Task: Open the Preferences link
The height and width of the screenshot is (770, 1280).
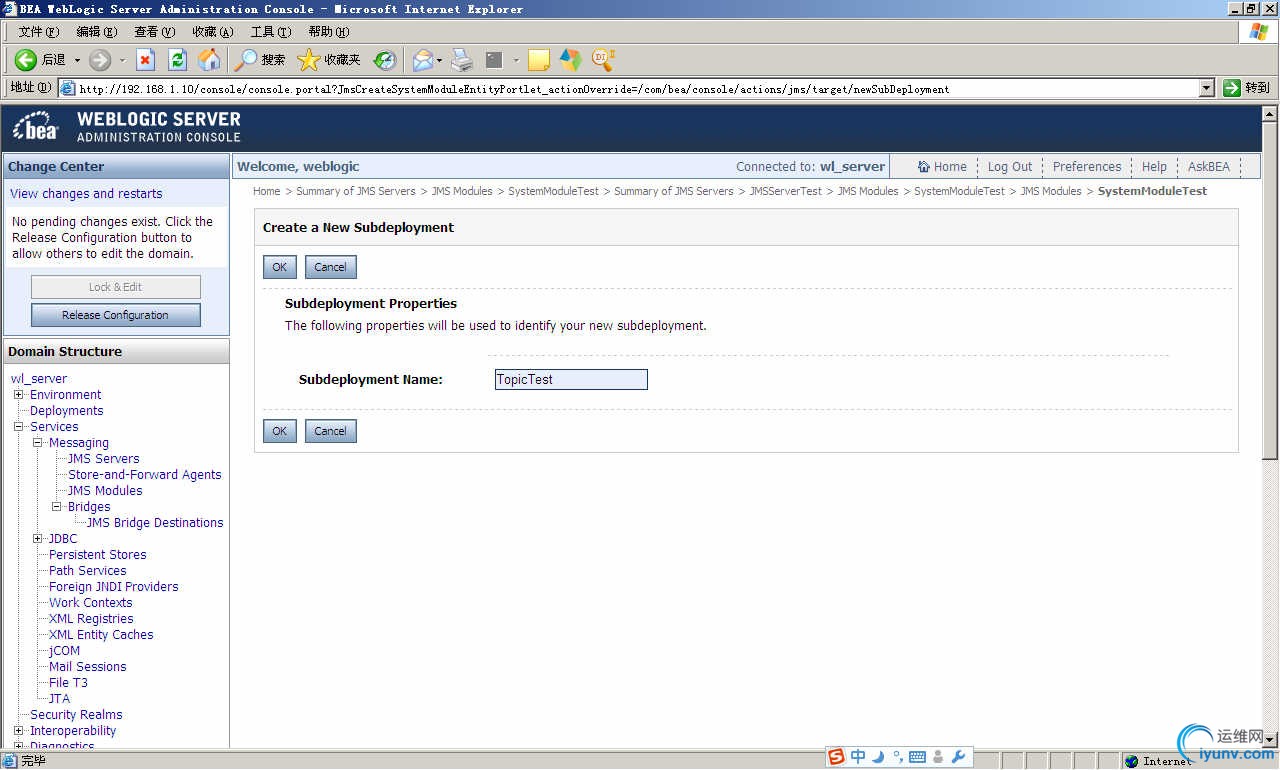Action: coord(1087,167)
